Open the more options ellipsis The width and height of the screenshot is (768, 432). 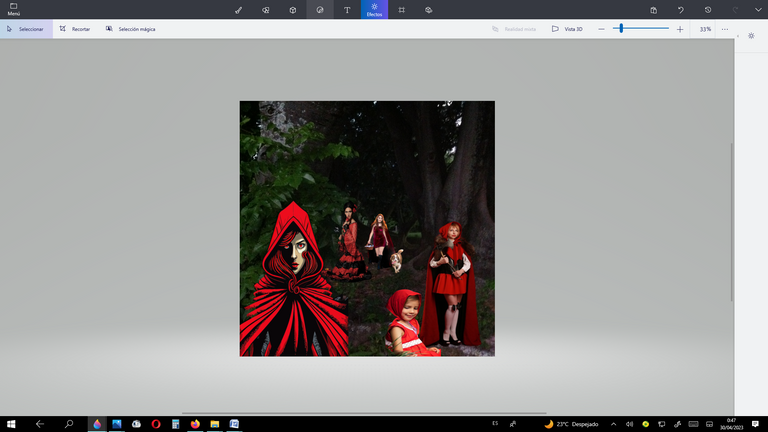pyautogui.click(x=725, y=29)
